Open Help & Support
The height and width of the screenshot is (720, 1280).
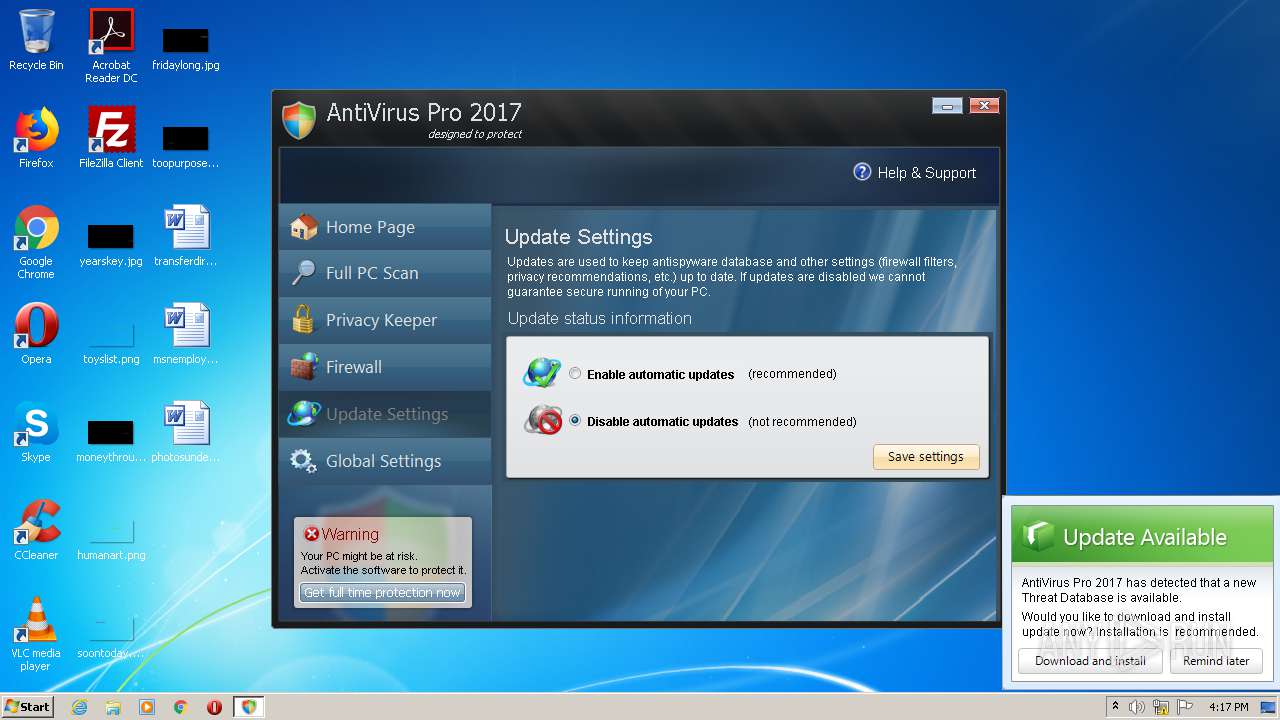pyautogui.click(x=914, y=173)
